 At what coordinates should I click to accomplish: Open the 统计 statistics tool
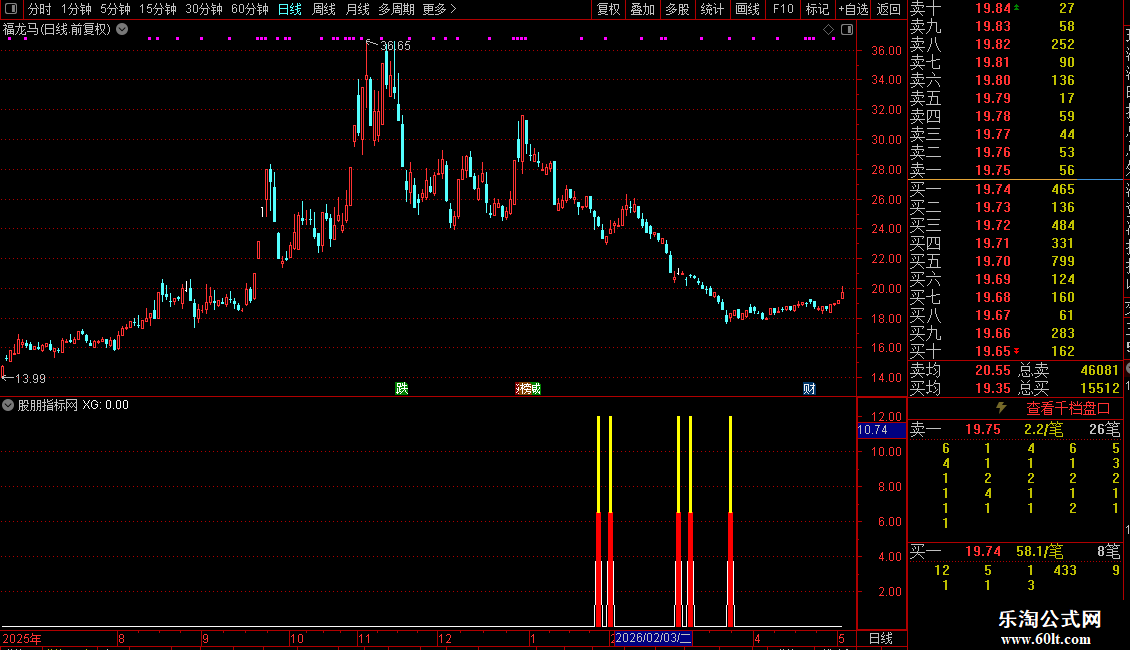tap(712, 9)
